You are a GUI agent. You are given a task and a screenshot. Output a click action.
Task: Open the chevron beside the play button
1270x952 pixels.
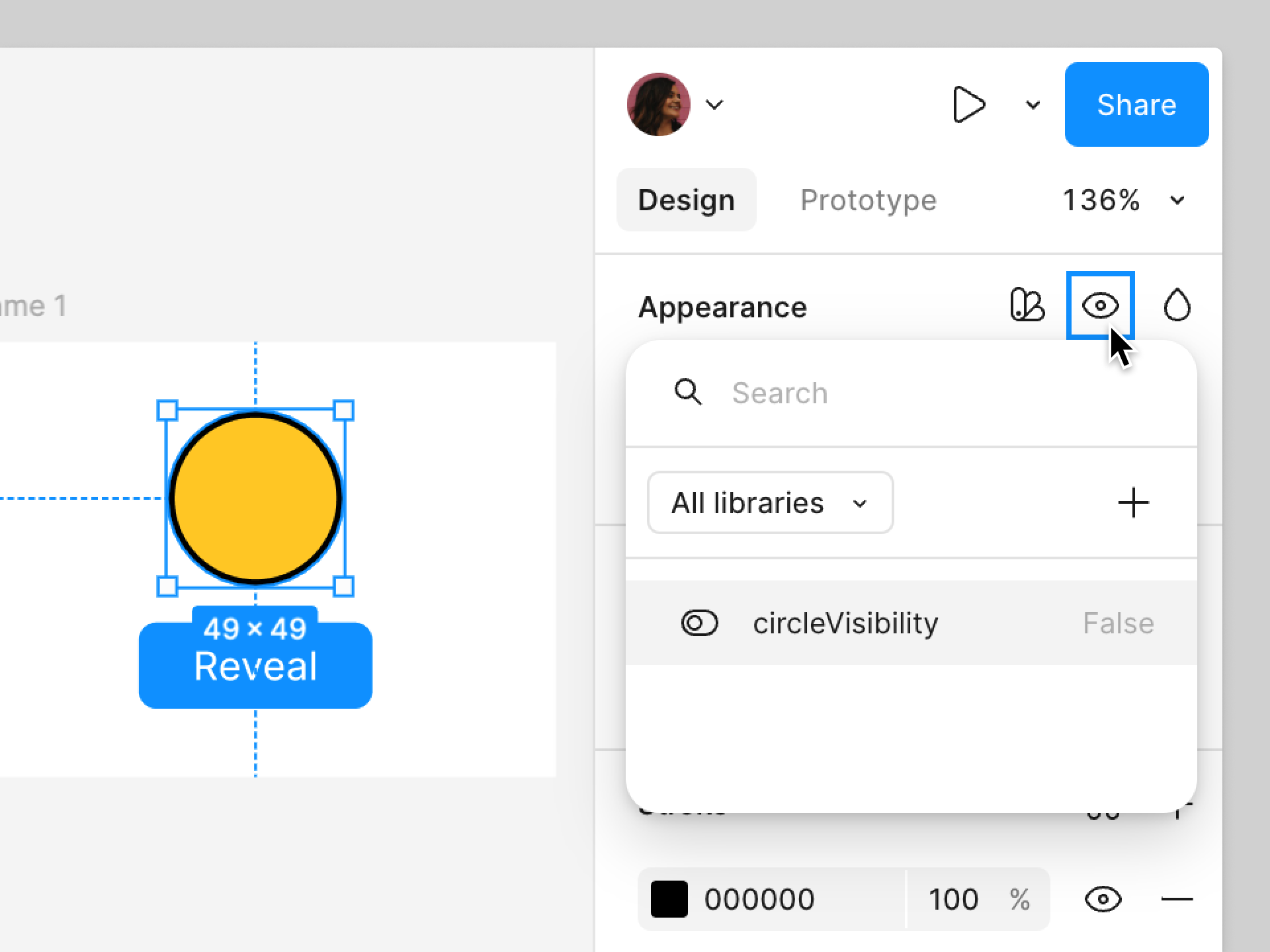(1033, 104)
